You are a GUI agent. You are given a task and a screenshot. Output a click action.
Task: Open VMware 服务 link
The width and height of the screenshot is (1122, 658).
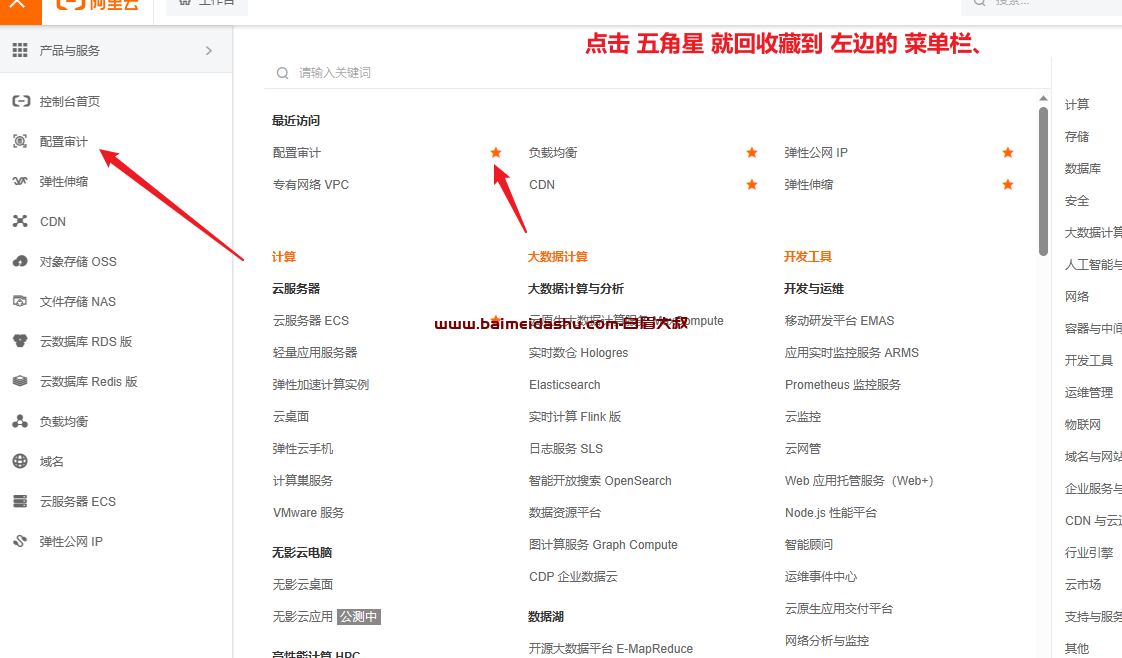[x=308, y=513]
